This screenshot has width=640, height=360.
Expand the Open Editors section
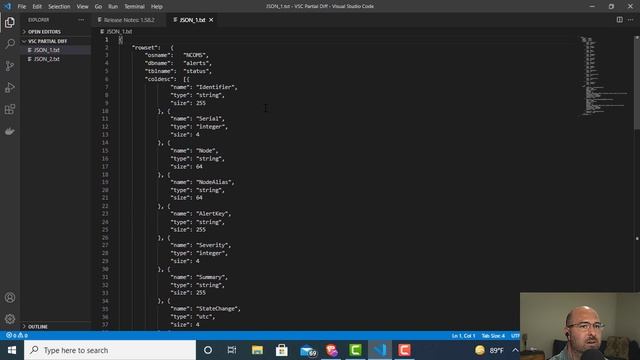point(44,31)
